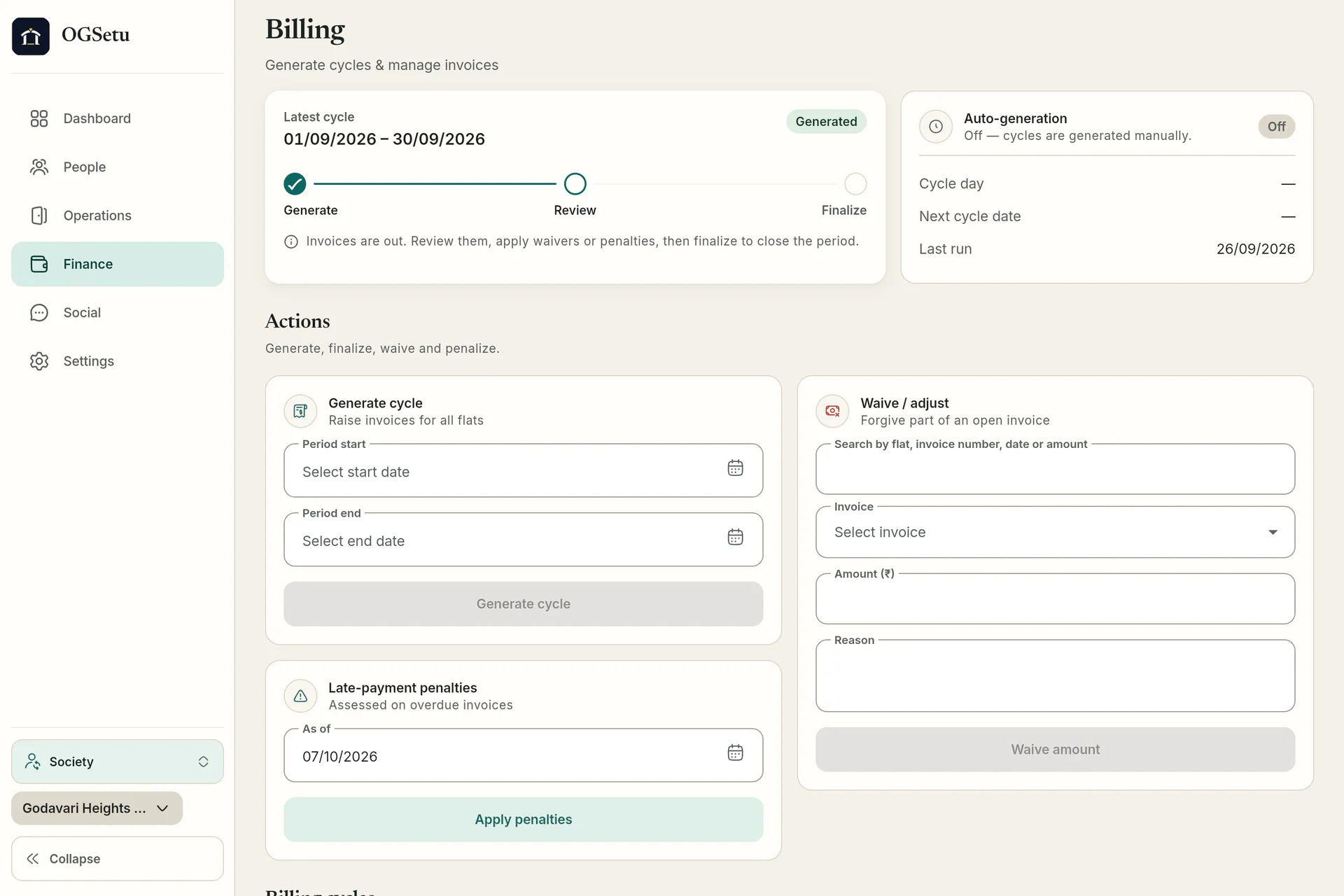The image size is (1344, 896).
Task: Open Dashboard from the sidebar
Action: point(118,118)
